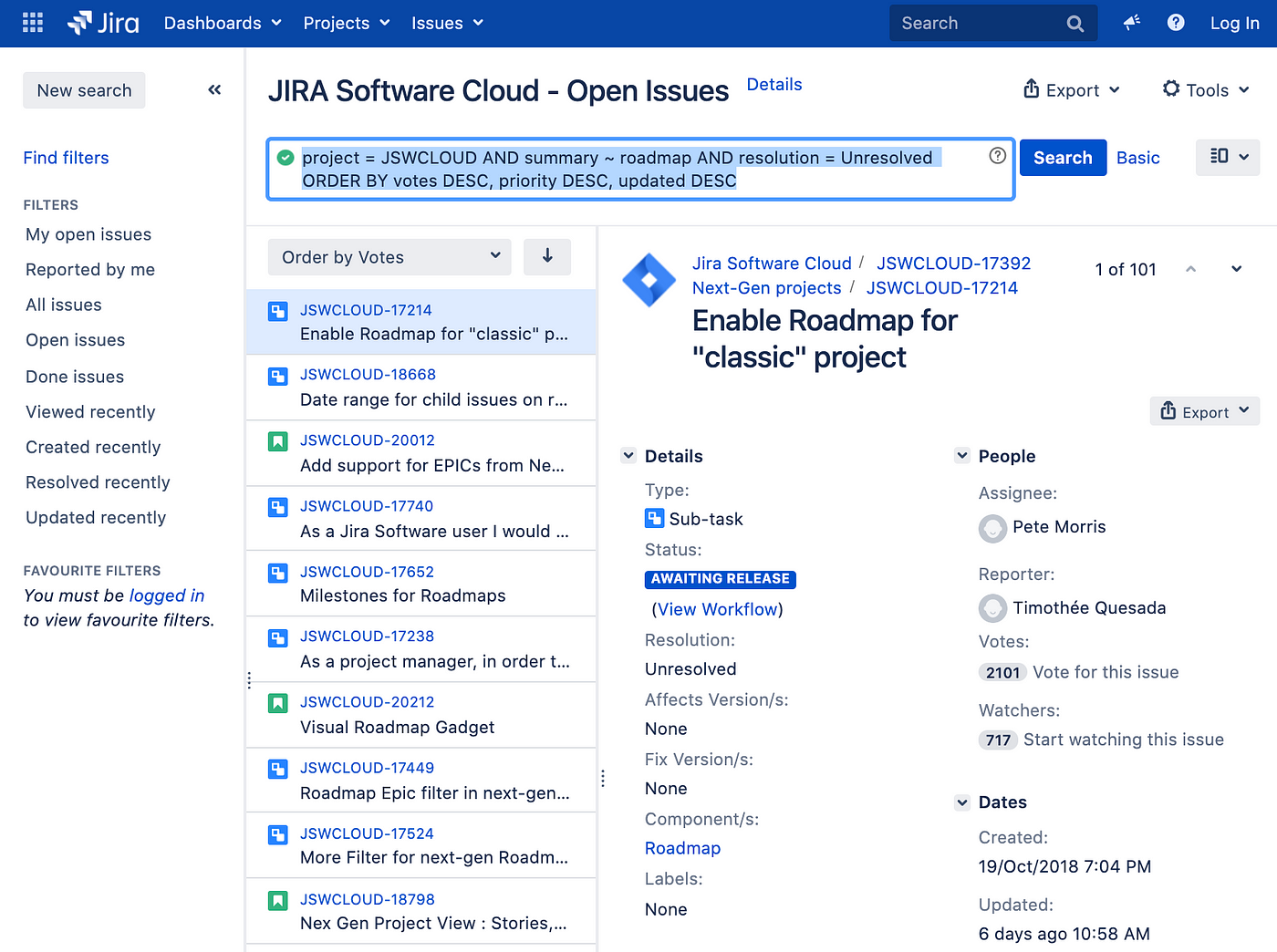Screen dimensions: 1277x952
Task: Click the logged in link
Action: click(x=167, y=595)
